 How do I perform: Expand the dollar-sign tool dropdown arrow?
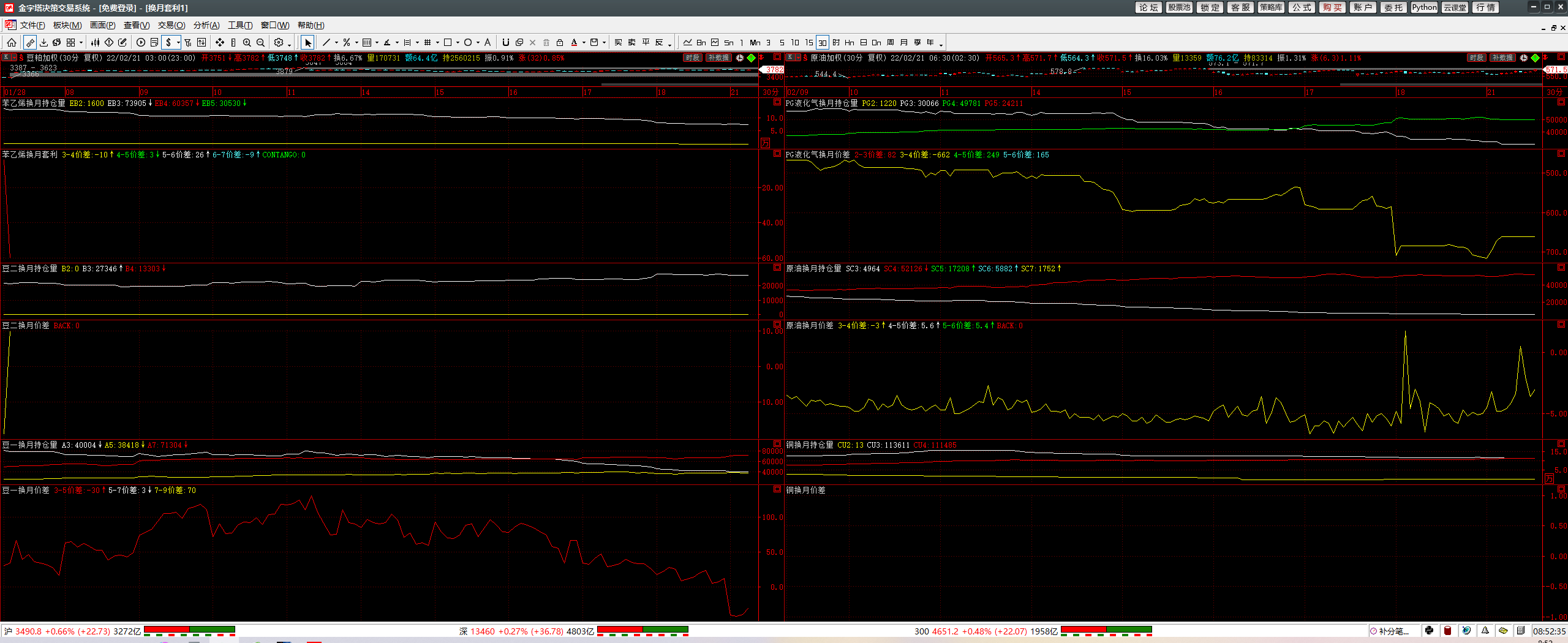point(178,43)
